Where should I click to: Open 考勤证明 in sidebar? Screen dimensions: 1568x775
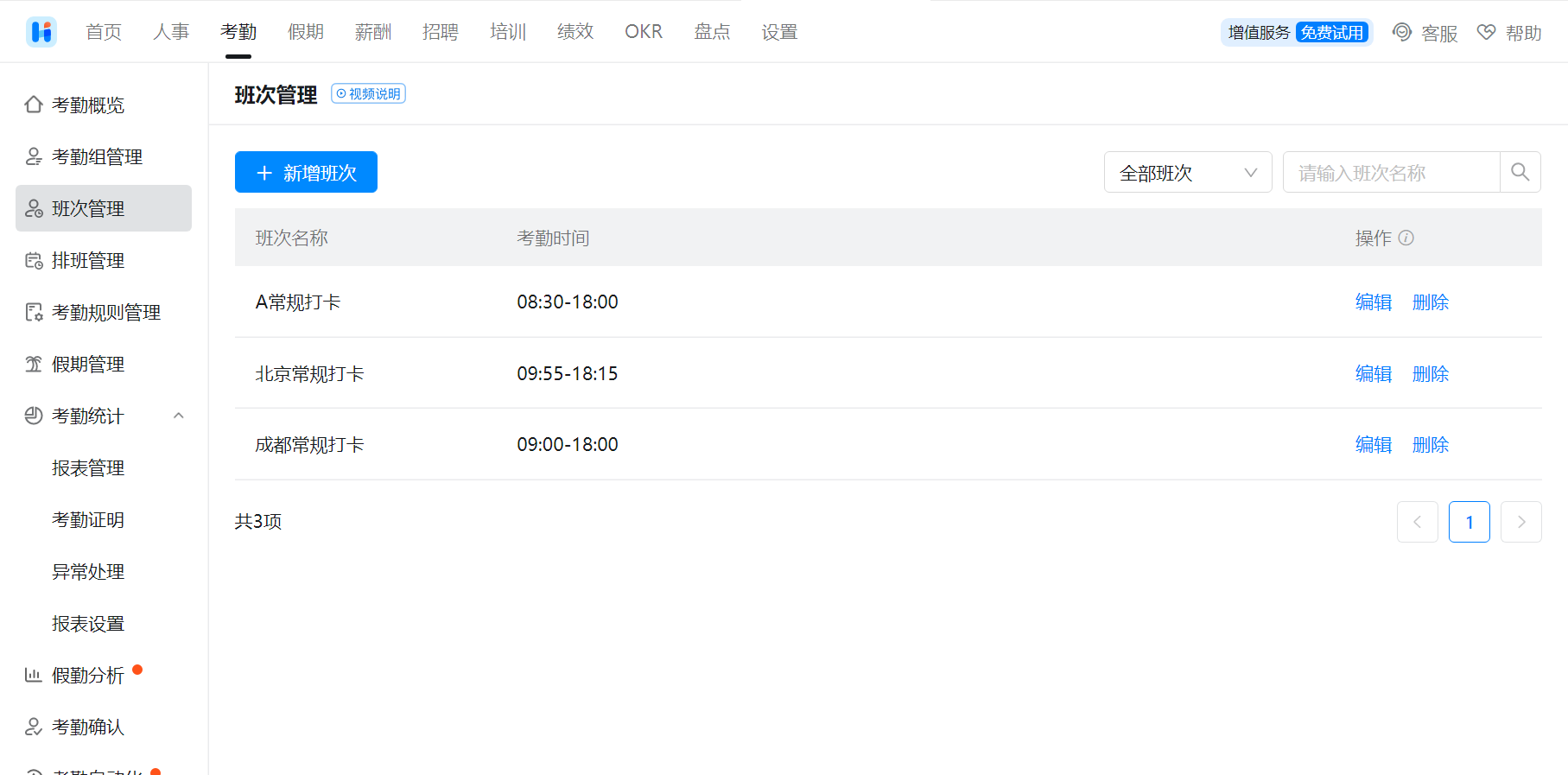[88, 519]
